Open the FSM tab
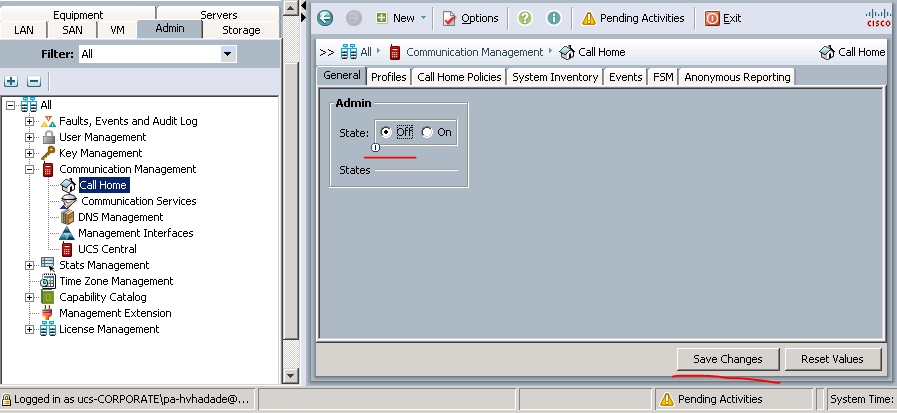This screenshot has height=413, width=897. coord(663,77)
